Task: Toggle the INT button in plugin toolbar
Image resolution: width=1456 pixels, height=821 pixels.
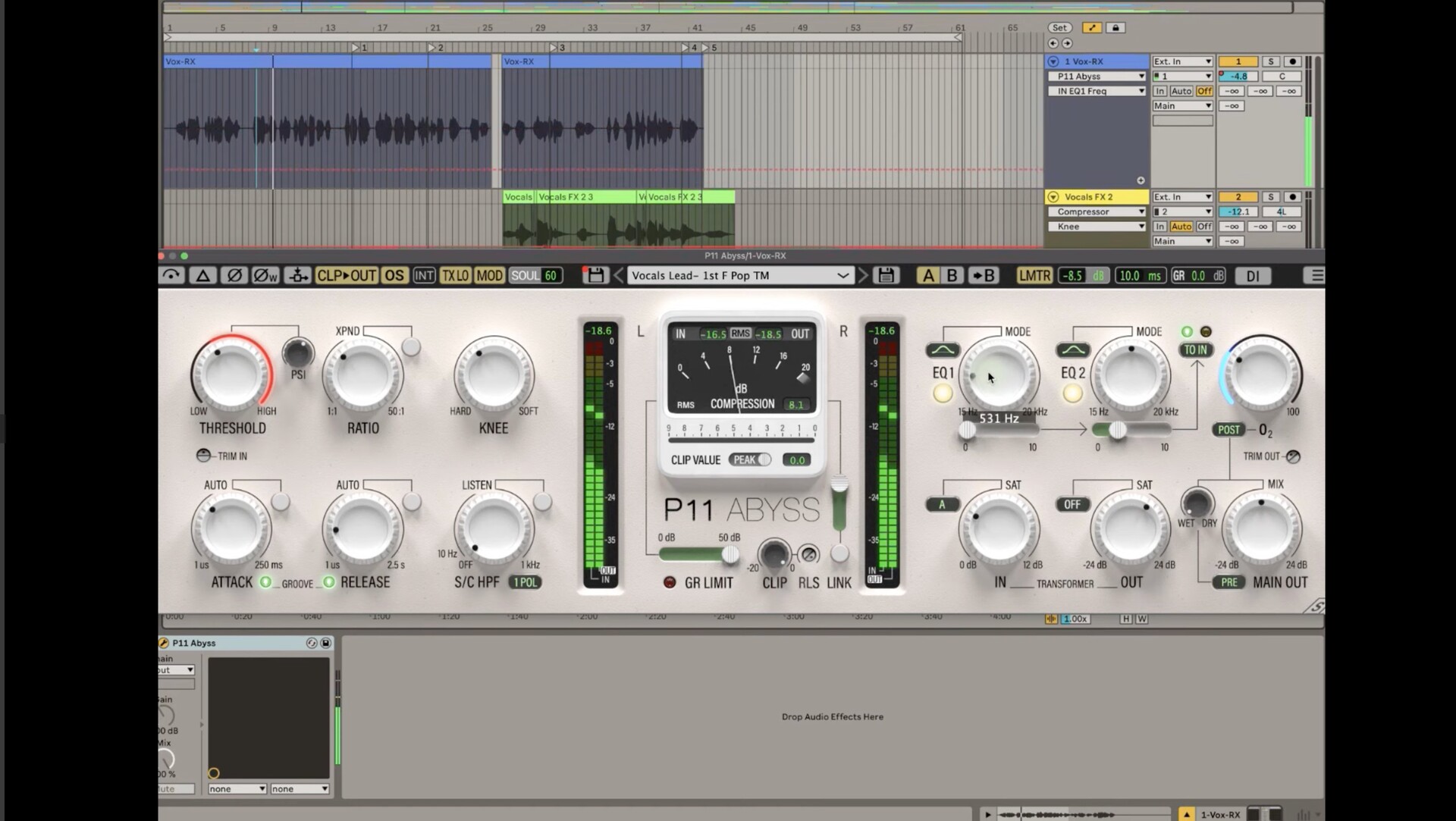Action: (424, 275)
